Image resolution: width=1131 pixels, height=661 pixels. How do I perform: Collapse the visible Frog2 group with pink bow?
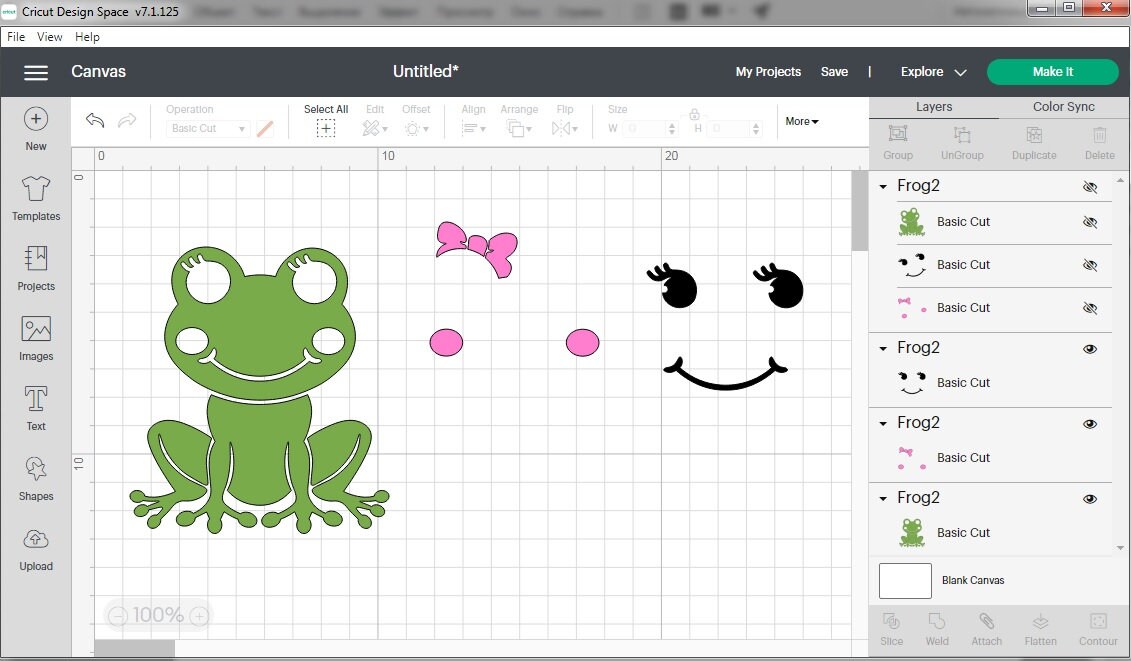click(883, 424)
